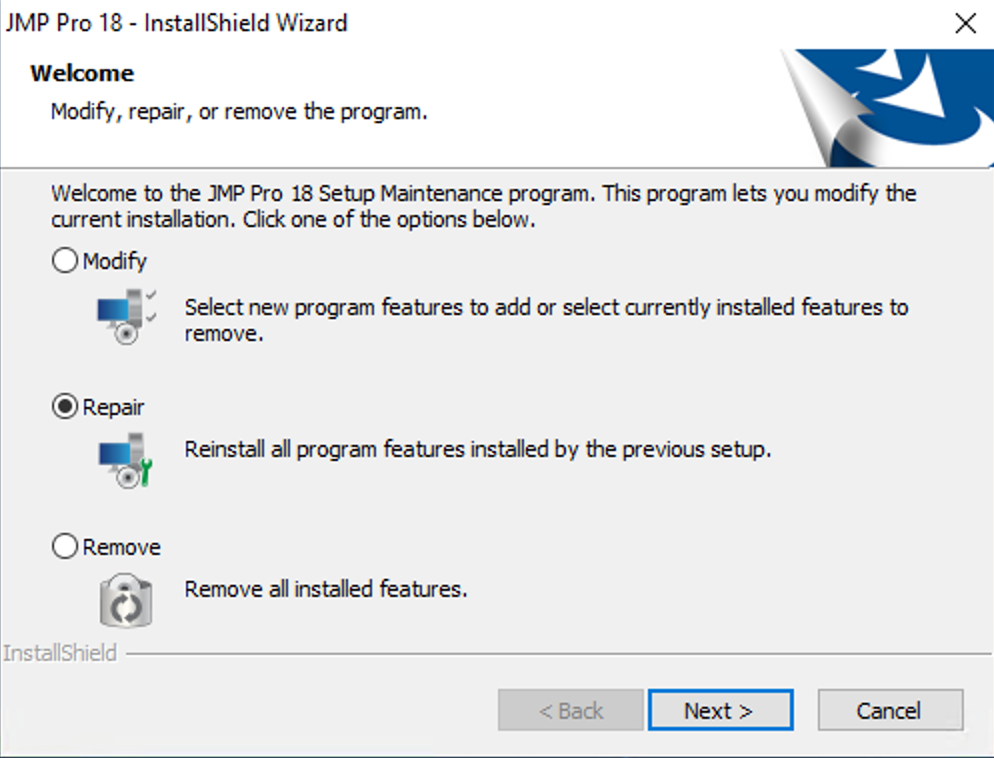This screenshot has width=994, height=758.
Task: Click the Next button
Action: coord(721,710)
